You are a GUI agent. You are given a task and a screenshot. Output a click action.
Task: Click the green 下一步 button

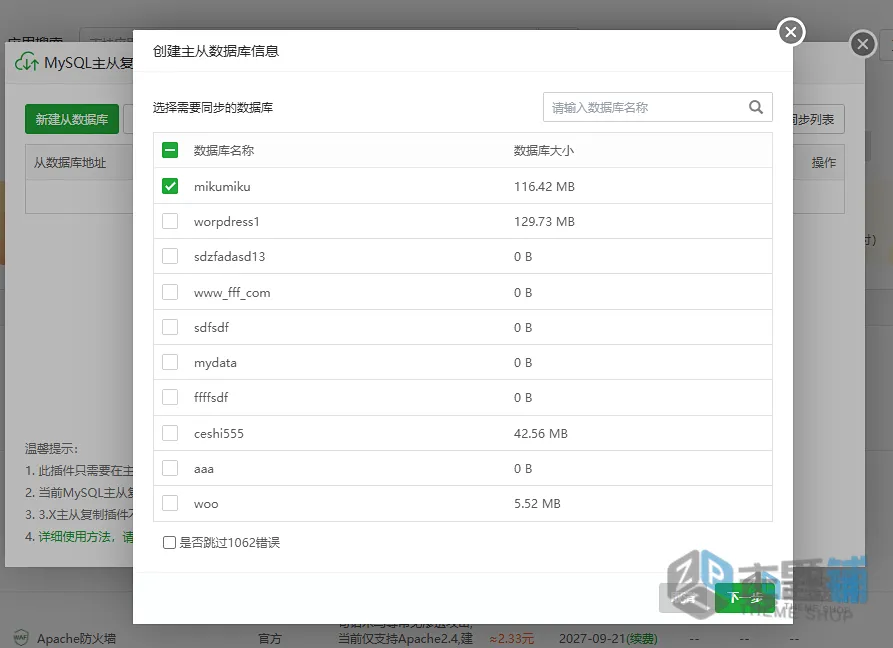point(745,597)
